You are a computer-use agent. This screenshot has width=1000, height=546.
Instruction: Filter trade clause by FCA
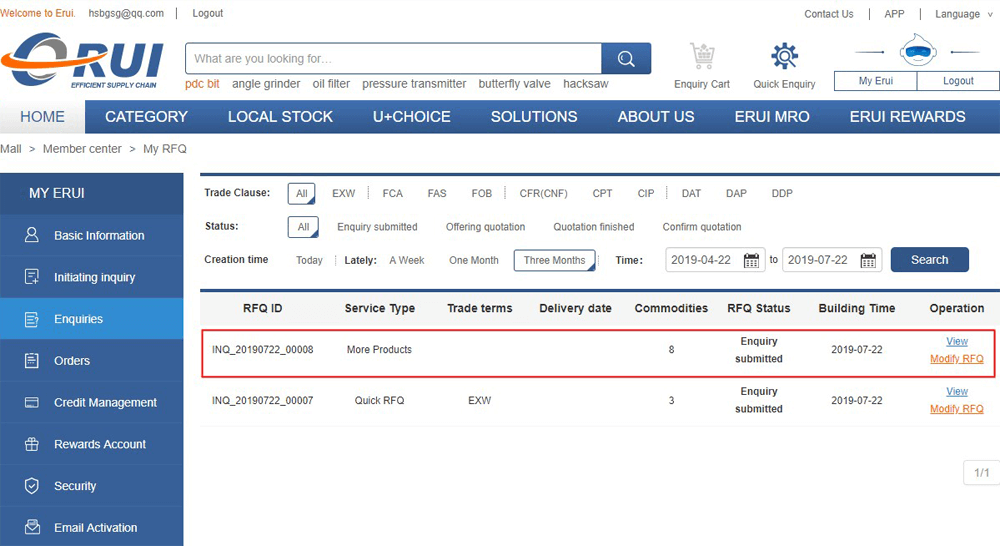pyautogui.click(x=392, y=193)
